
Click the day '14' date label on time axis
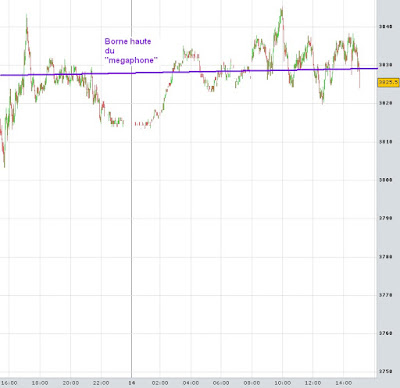point(132,383)
